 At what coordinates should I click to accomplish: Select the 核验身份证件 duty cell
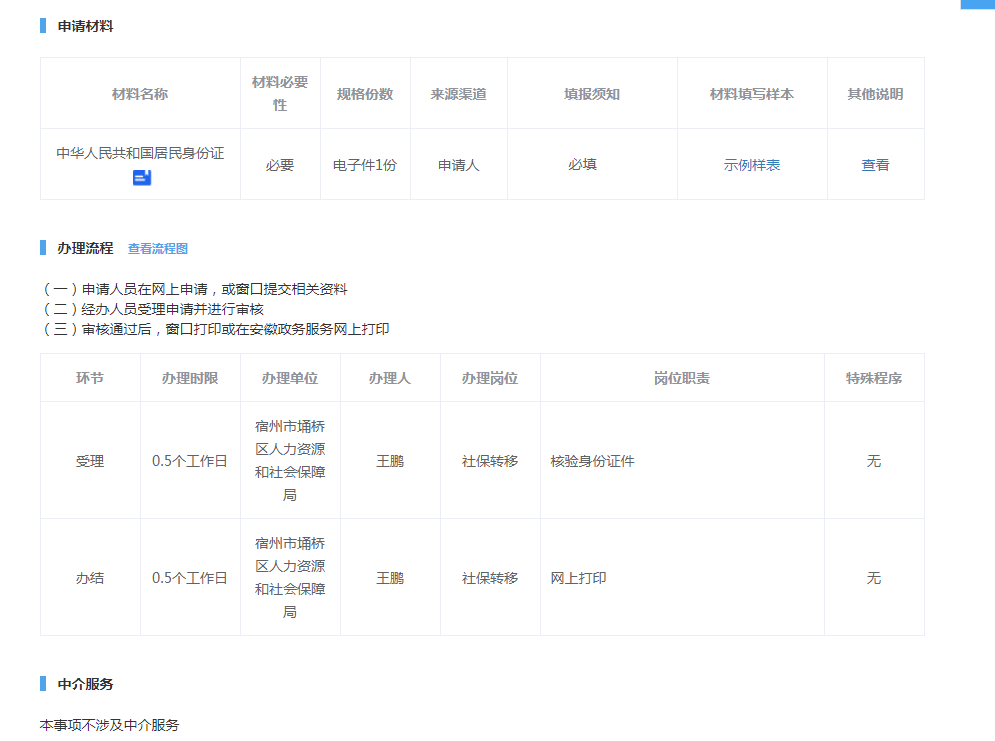pyautogui.click(x=592, y=461)
